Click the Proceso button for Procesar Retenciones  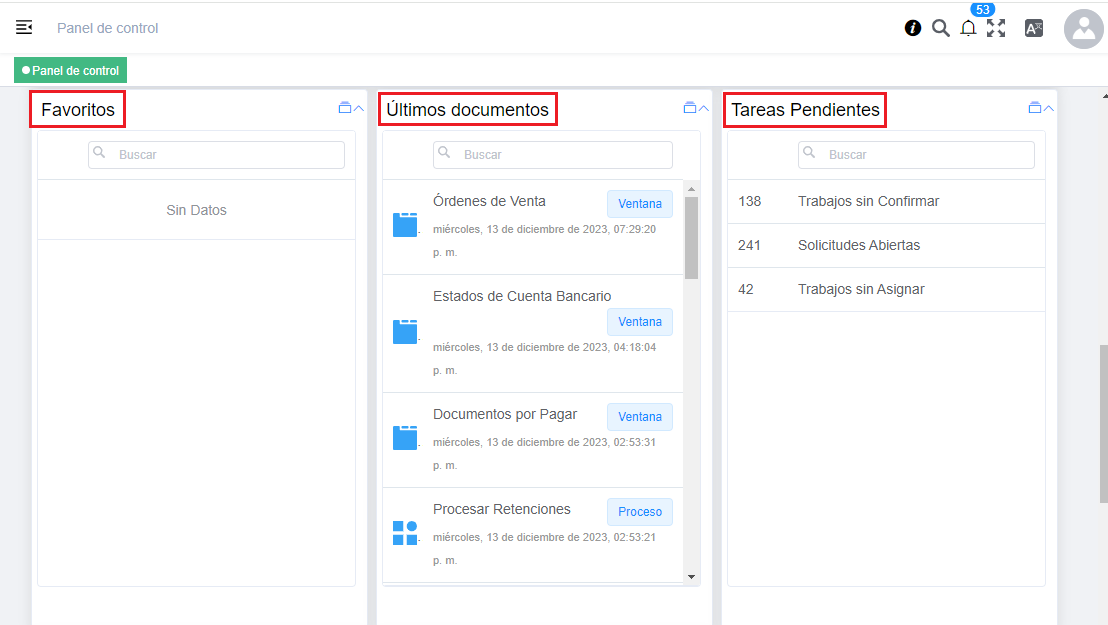[640, 512]
